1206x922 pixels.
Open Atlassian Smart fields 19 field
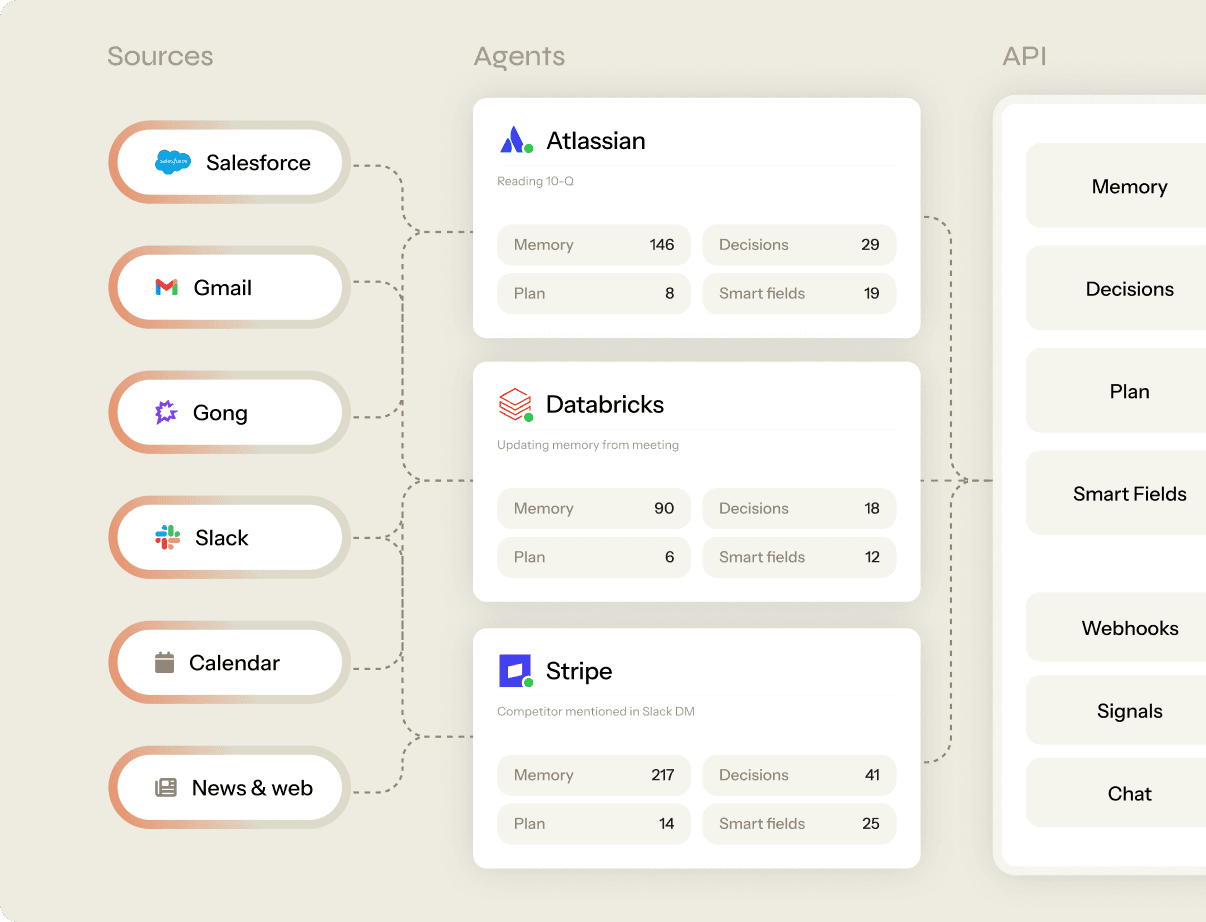(799, 294)
